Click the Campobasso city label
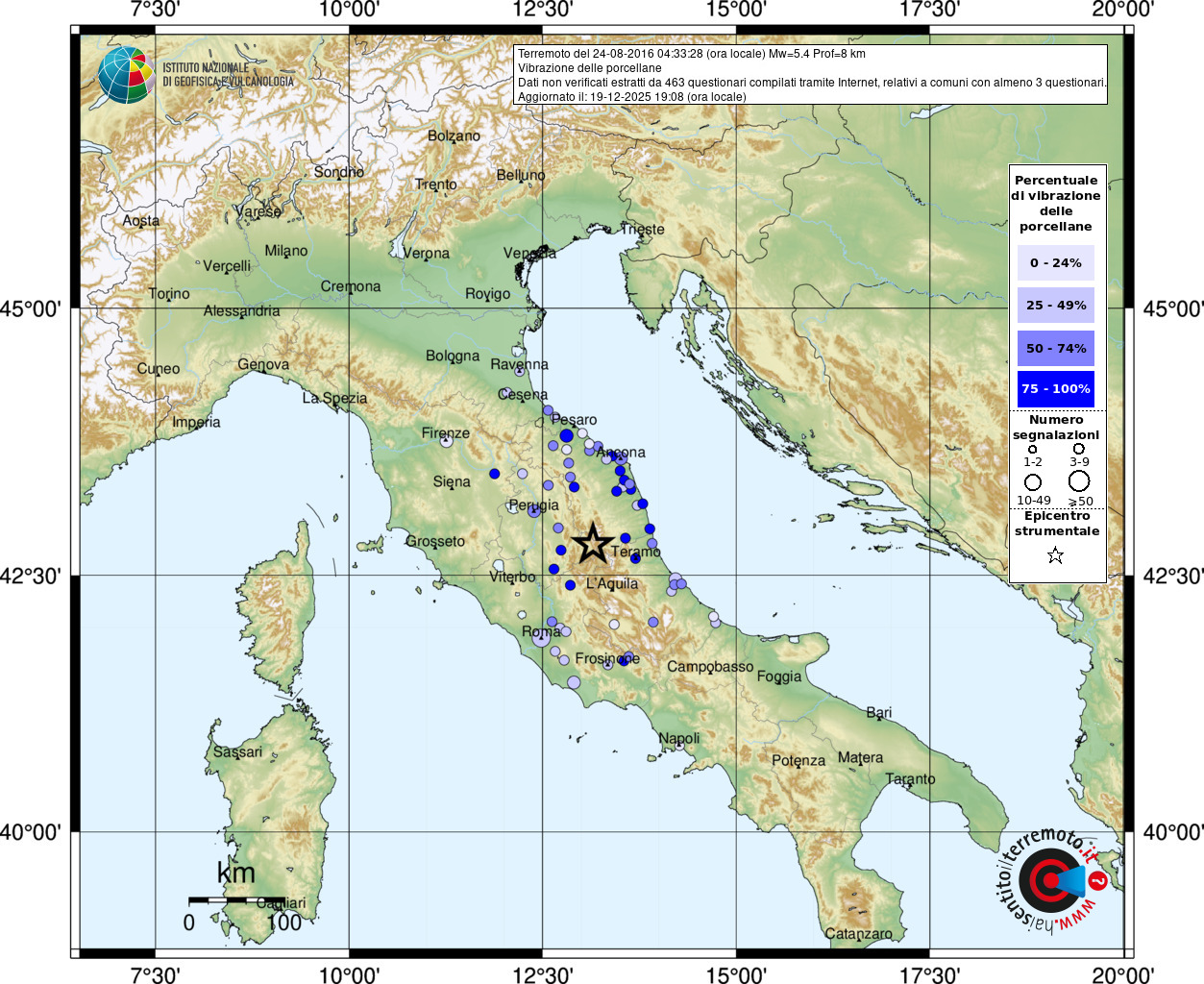 click(x=710, y=667)
